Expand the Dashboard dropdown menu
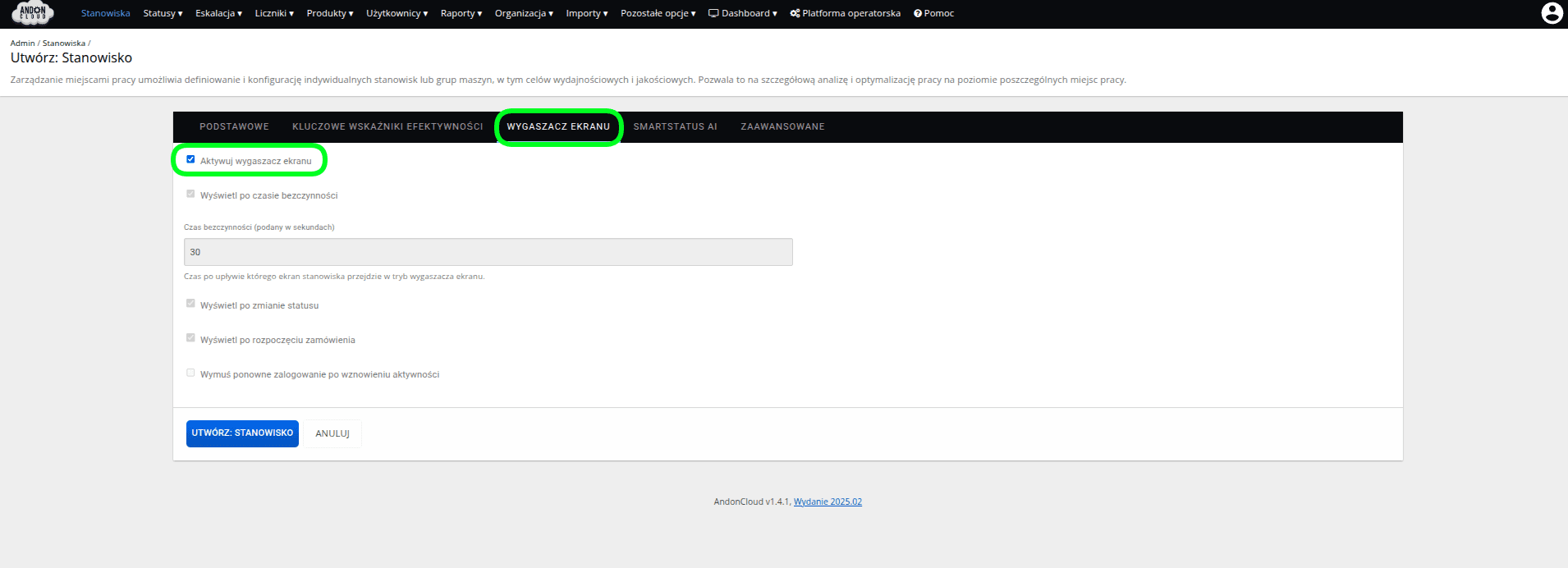This screenshot has width=1568, height=568. [742, 13]
